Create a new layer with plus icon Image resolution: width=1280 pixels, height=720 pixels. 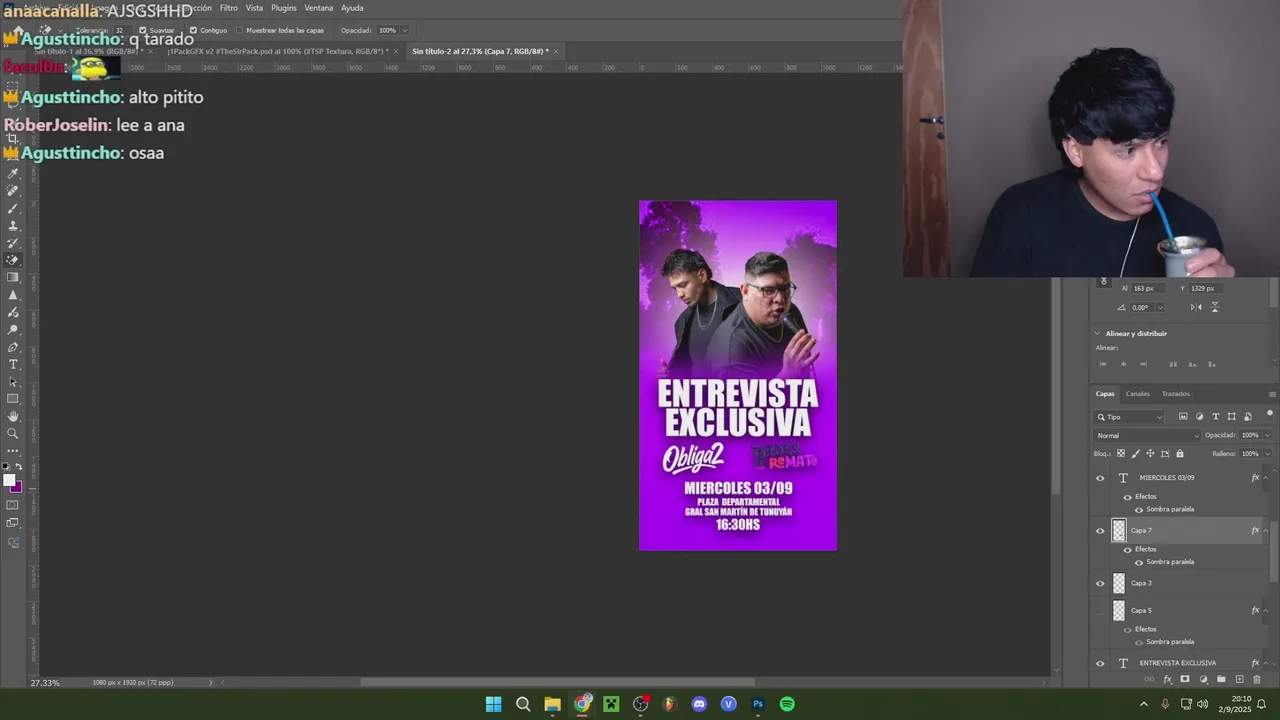[1239, 680]
